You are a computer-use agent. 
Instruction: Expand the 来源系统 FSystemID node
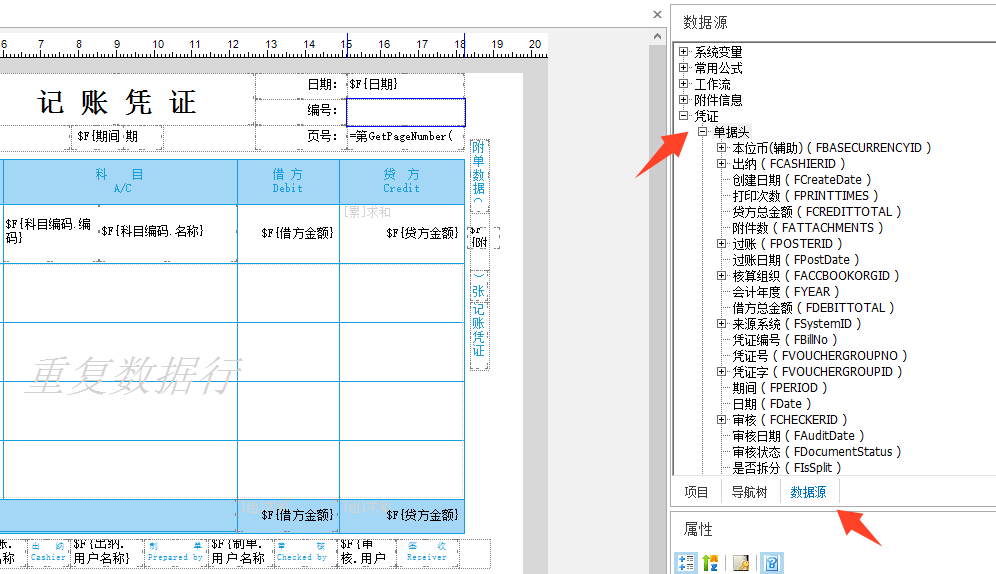pos(722,323)
